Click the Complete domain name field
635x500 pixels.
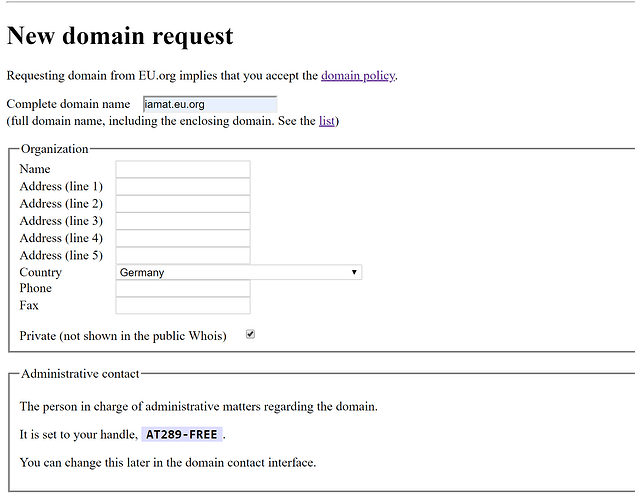coord(209,104)
